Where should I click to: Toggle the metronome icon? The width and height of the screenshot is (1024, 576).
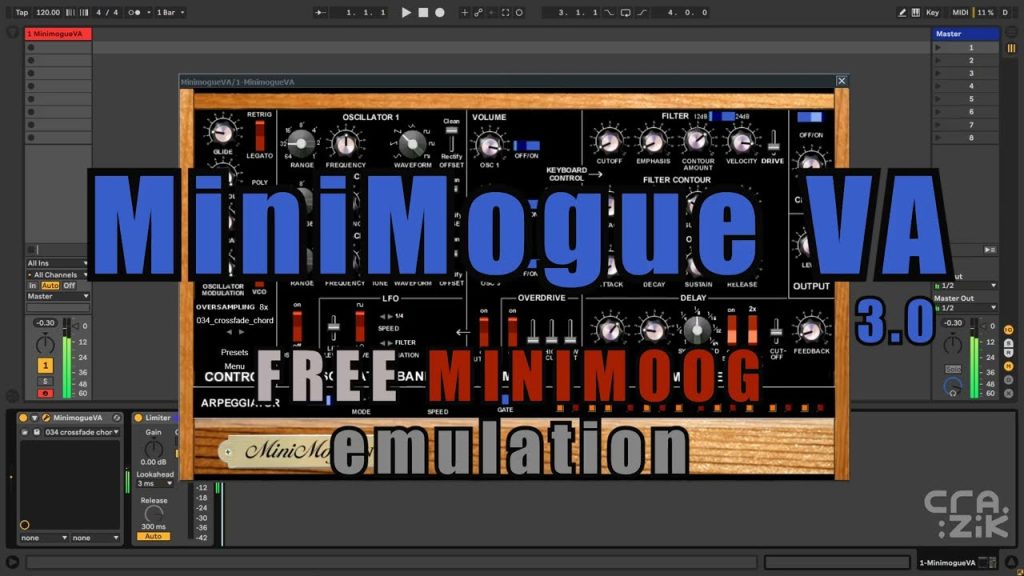[x=134, y=12]
